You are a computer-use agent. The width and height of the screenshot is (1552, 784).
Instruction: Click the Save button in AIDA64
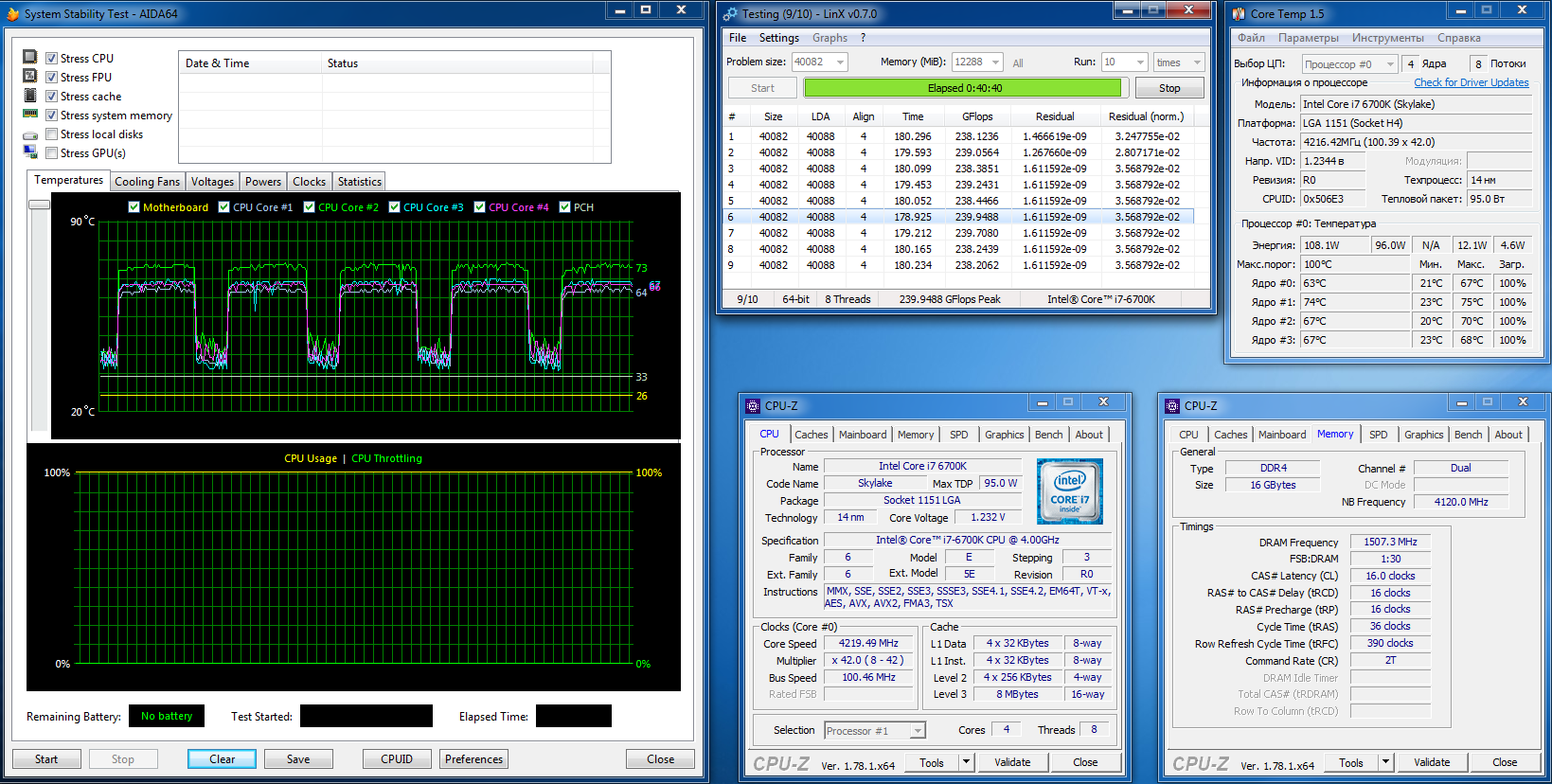(298, 759)
